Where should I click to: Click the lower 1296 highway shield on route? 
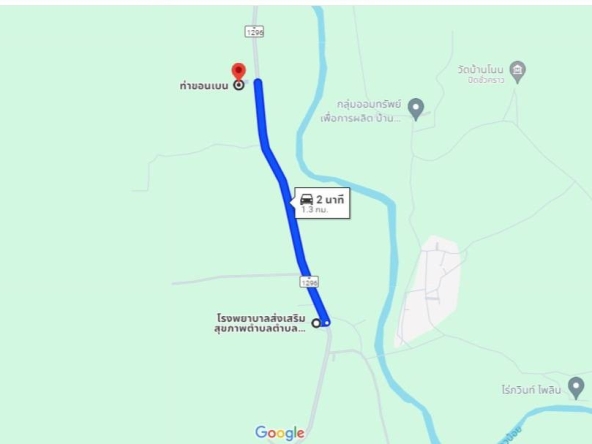pos(309,282)
